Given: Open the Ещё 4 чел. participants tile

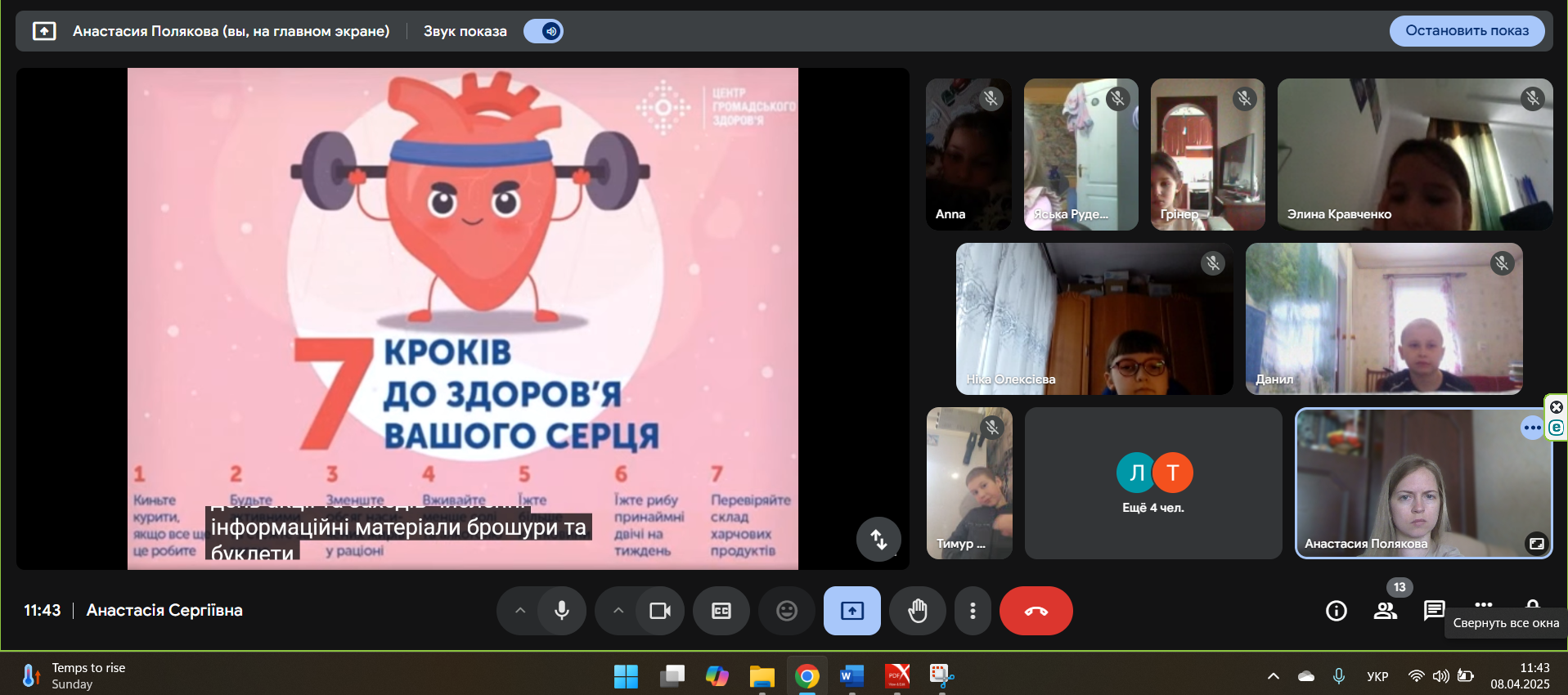Looking at the screenshot, I should point(1153,483).
